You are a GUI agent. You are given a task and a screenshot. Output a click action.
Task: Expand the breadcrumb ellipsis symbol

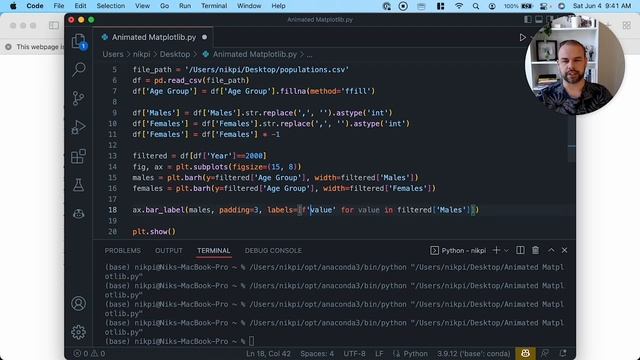pyautogui.click(x=309, y=54)
